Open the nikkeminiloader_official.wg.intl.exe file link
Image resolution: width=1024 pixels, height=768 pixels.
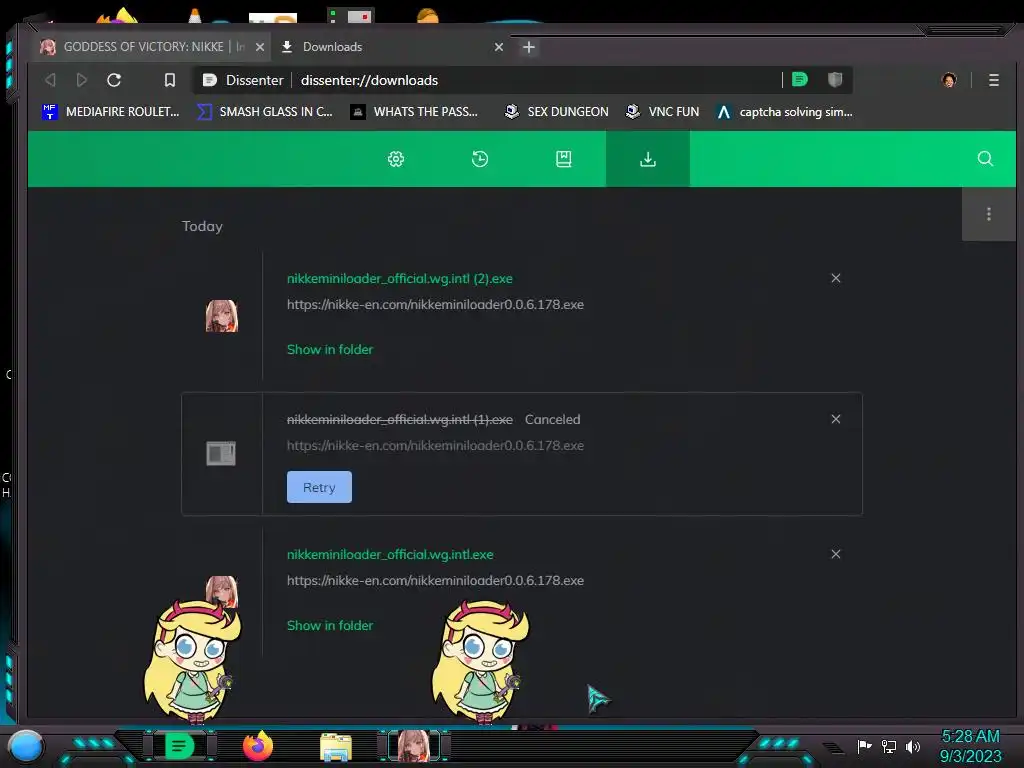tap(390, 554)
